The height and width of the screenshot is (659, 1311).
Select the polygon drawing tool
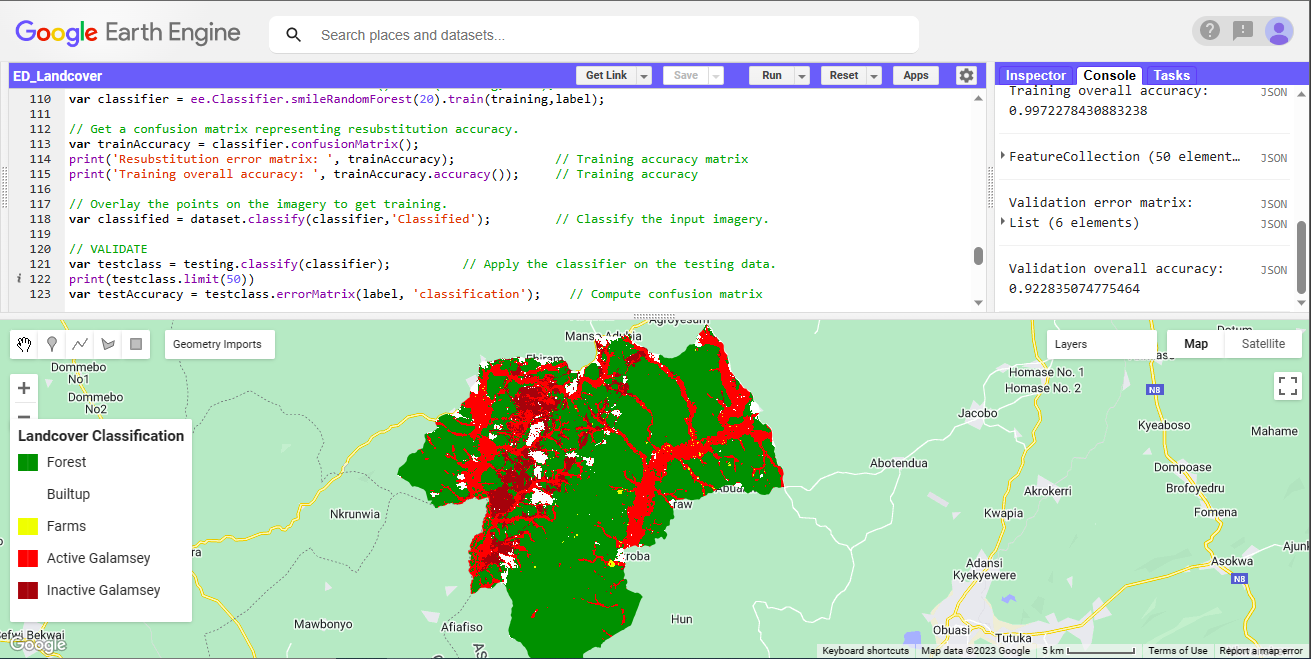[x=107, y=344]
